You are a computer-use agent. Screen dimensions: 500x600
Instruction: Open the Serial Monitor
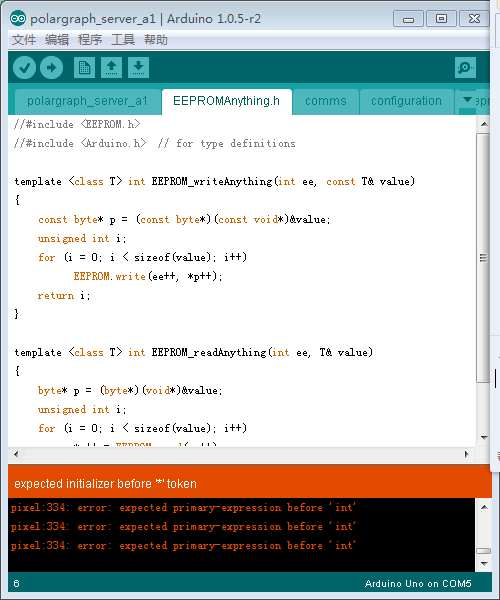click(x=465, y=68)
